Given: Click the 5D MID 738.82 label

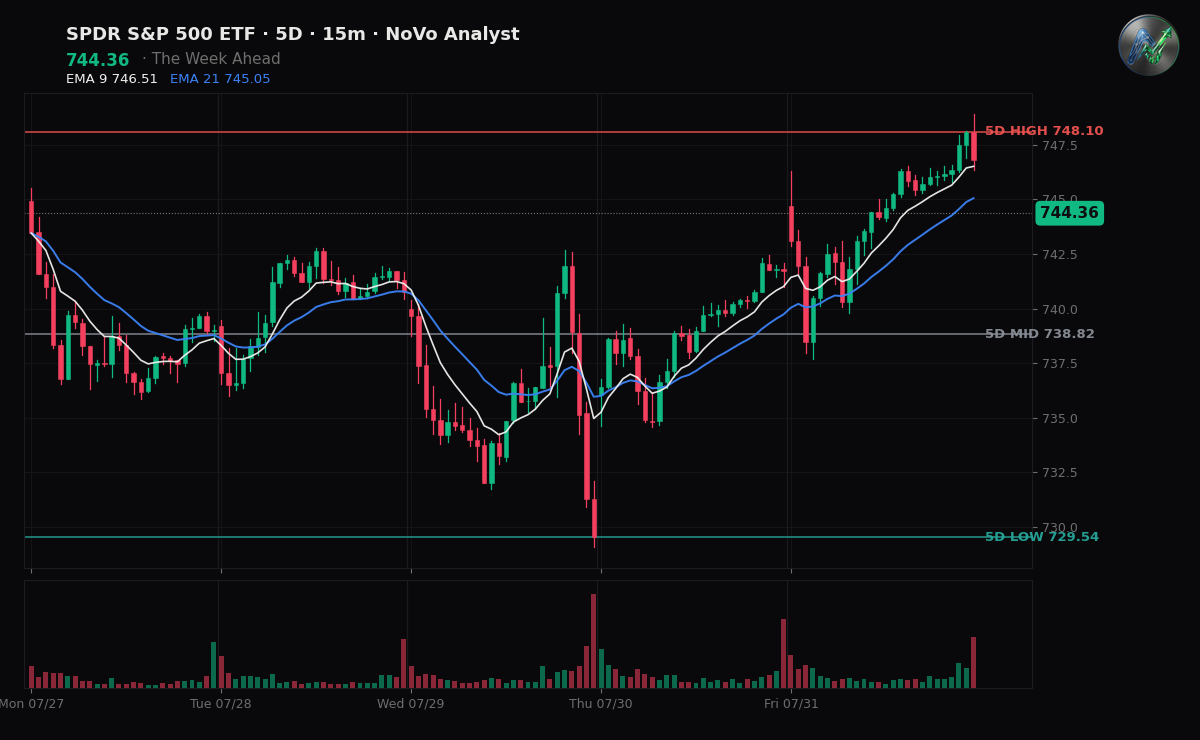Looking at the screenshot, I should click(1040, 334).
